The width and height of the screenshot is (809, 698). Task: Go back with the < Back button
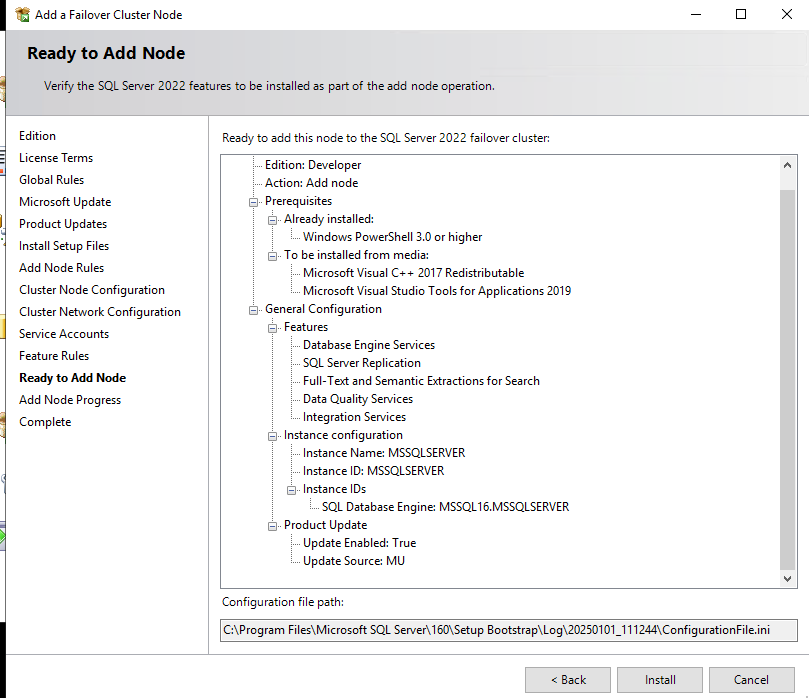click(568, 680)
